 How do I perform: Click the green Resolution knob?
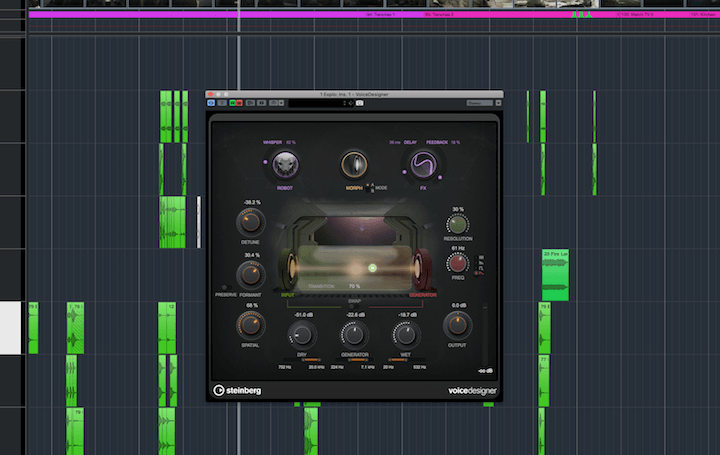click(457, 225)
